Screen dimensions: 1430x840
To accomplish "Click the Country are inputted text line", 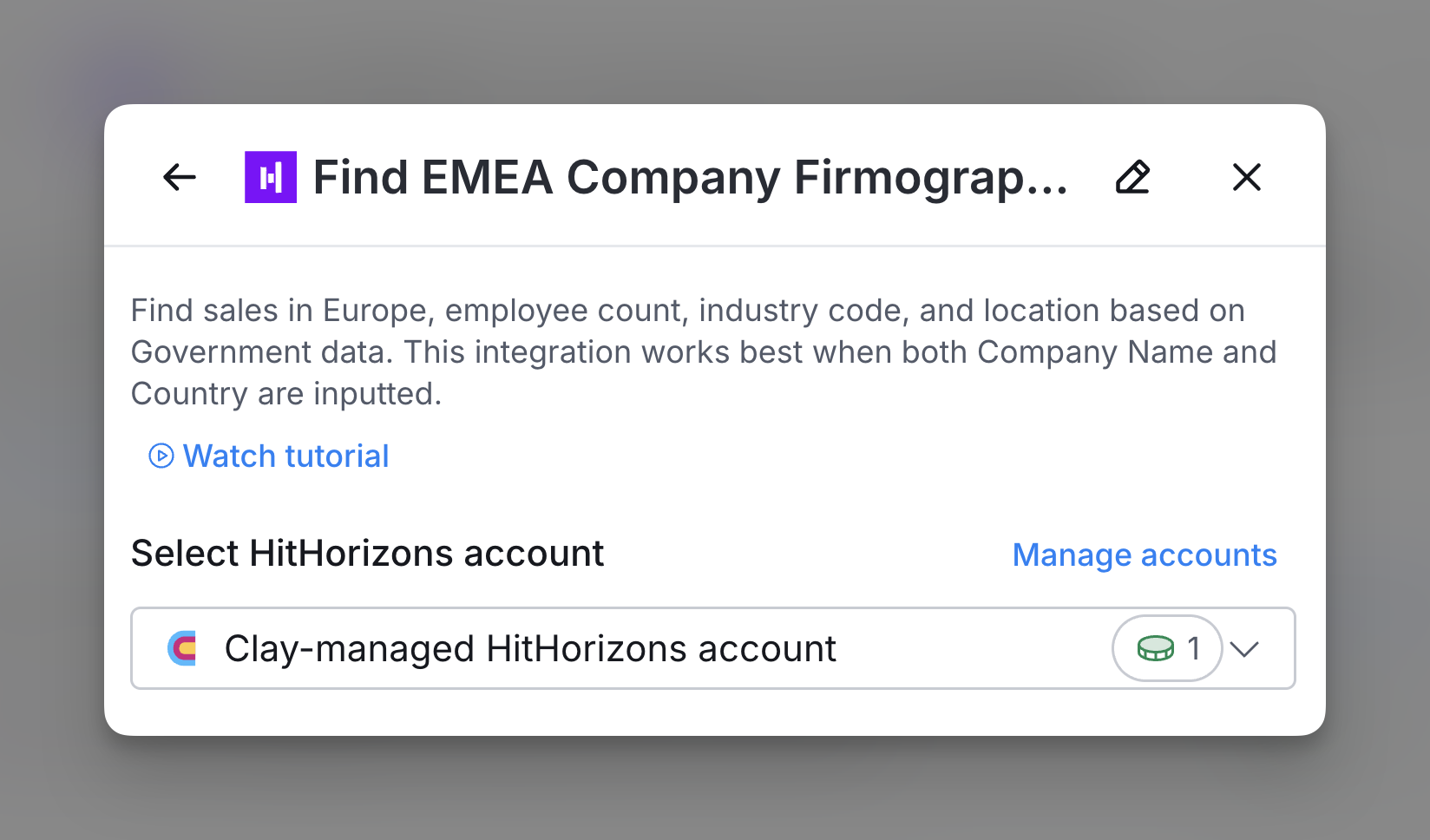I will [x=286, y=394].
